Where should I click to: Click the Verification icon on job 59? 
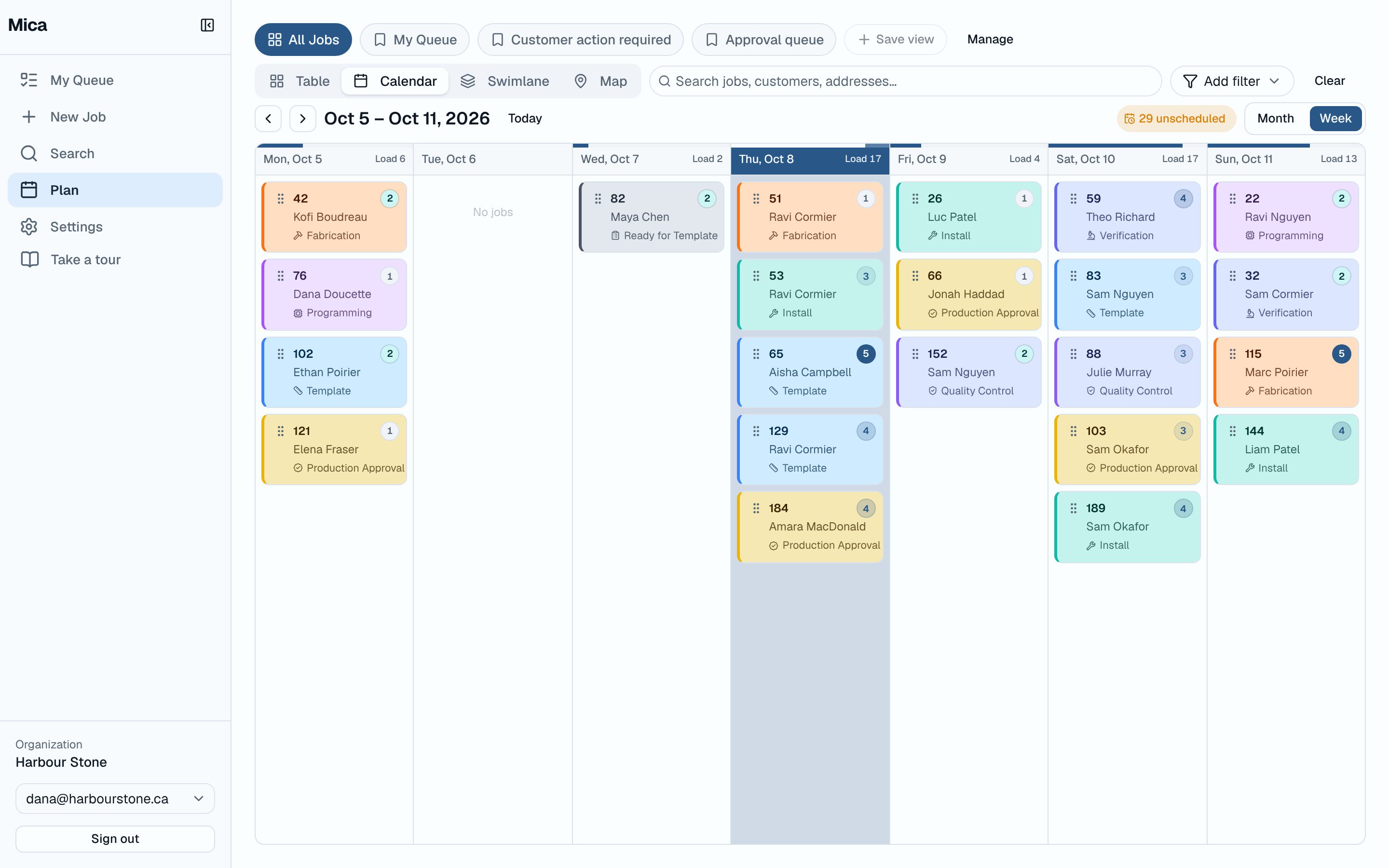click(1091, 235)
